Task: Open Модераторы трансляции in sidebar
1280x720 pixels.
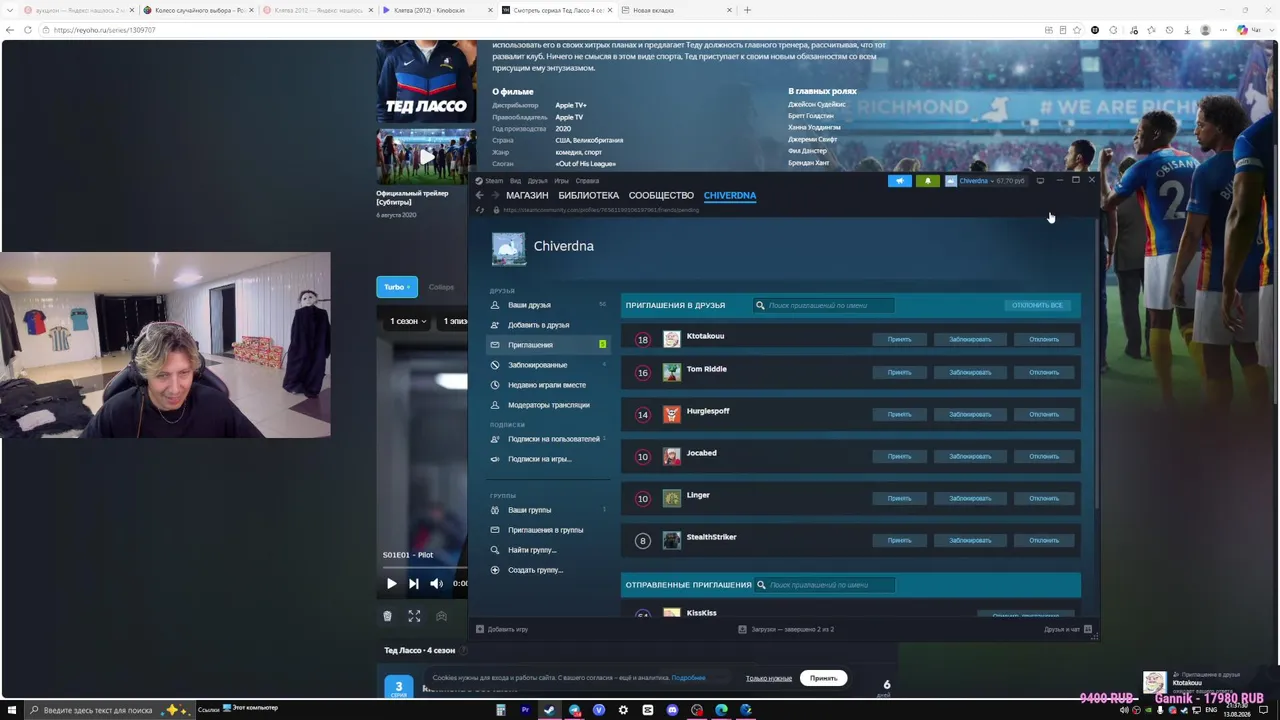Action: pos(548,405)
